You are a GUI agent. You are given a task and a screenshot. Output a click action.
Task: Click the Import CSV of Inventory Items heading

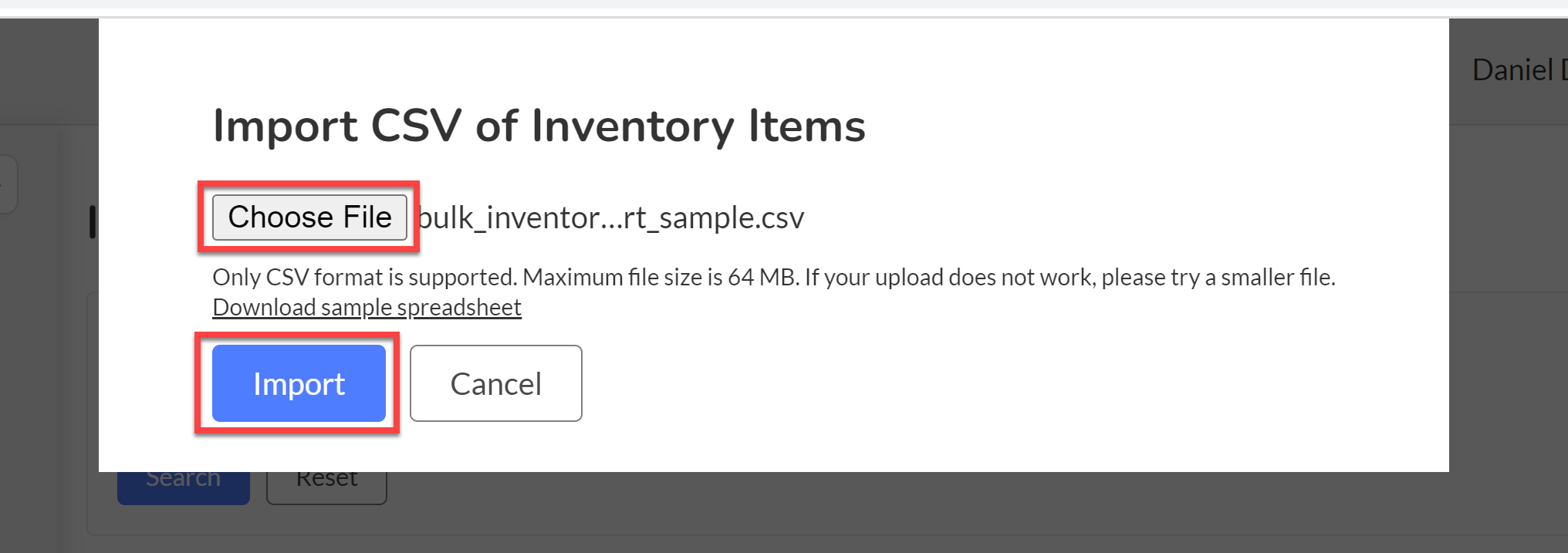point(539,126)
